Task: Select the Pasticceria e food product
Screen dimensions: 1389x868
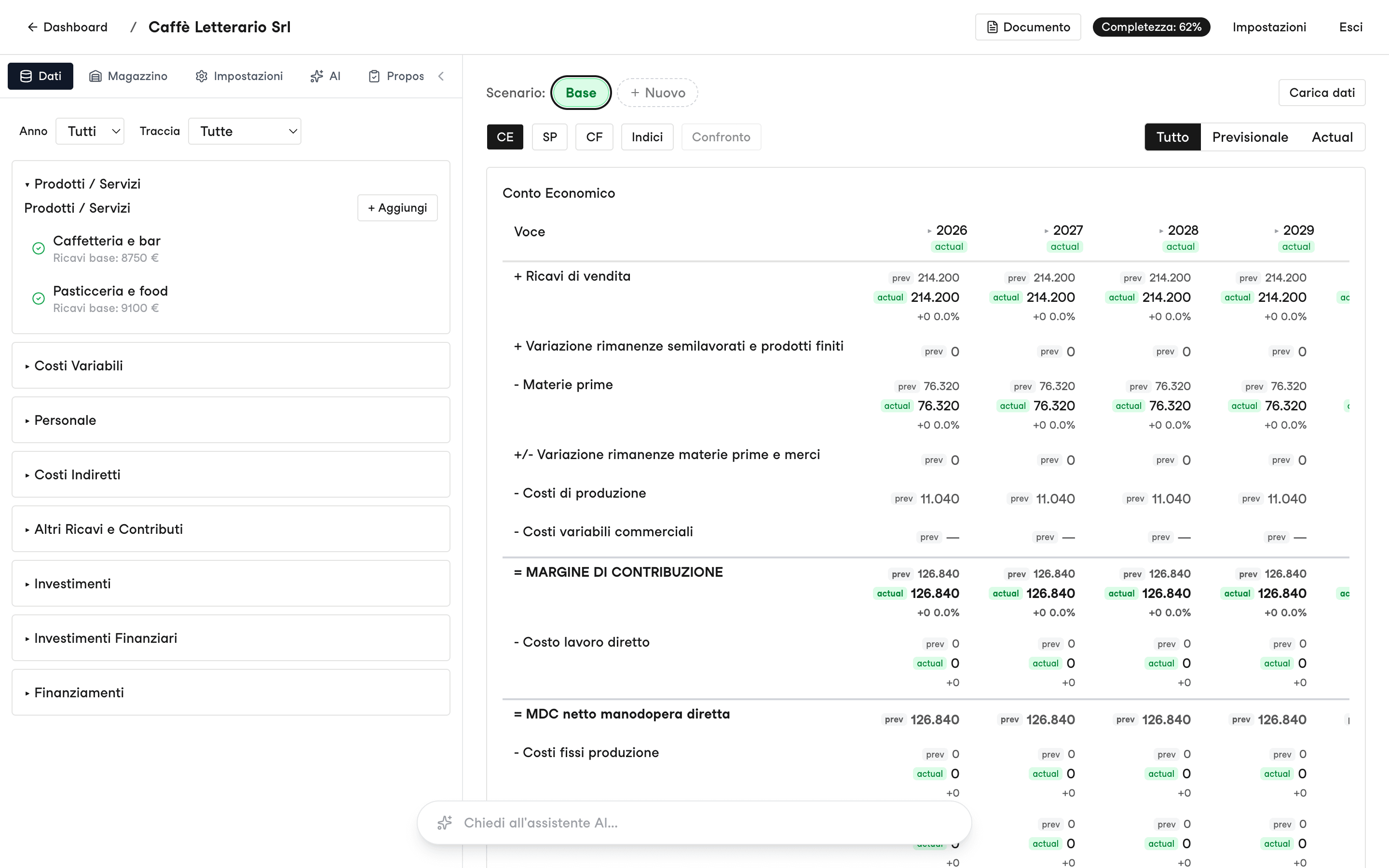Action: click(x=110, y=298)
